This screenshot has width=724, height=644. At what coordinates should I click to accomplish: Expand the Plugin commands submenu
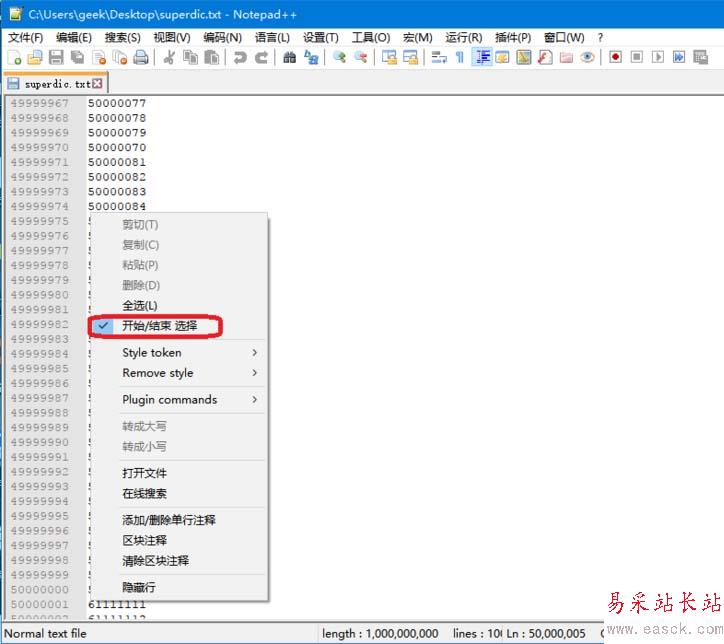(x=177, y=400)
